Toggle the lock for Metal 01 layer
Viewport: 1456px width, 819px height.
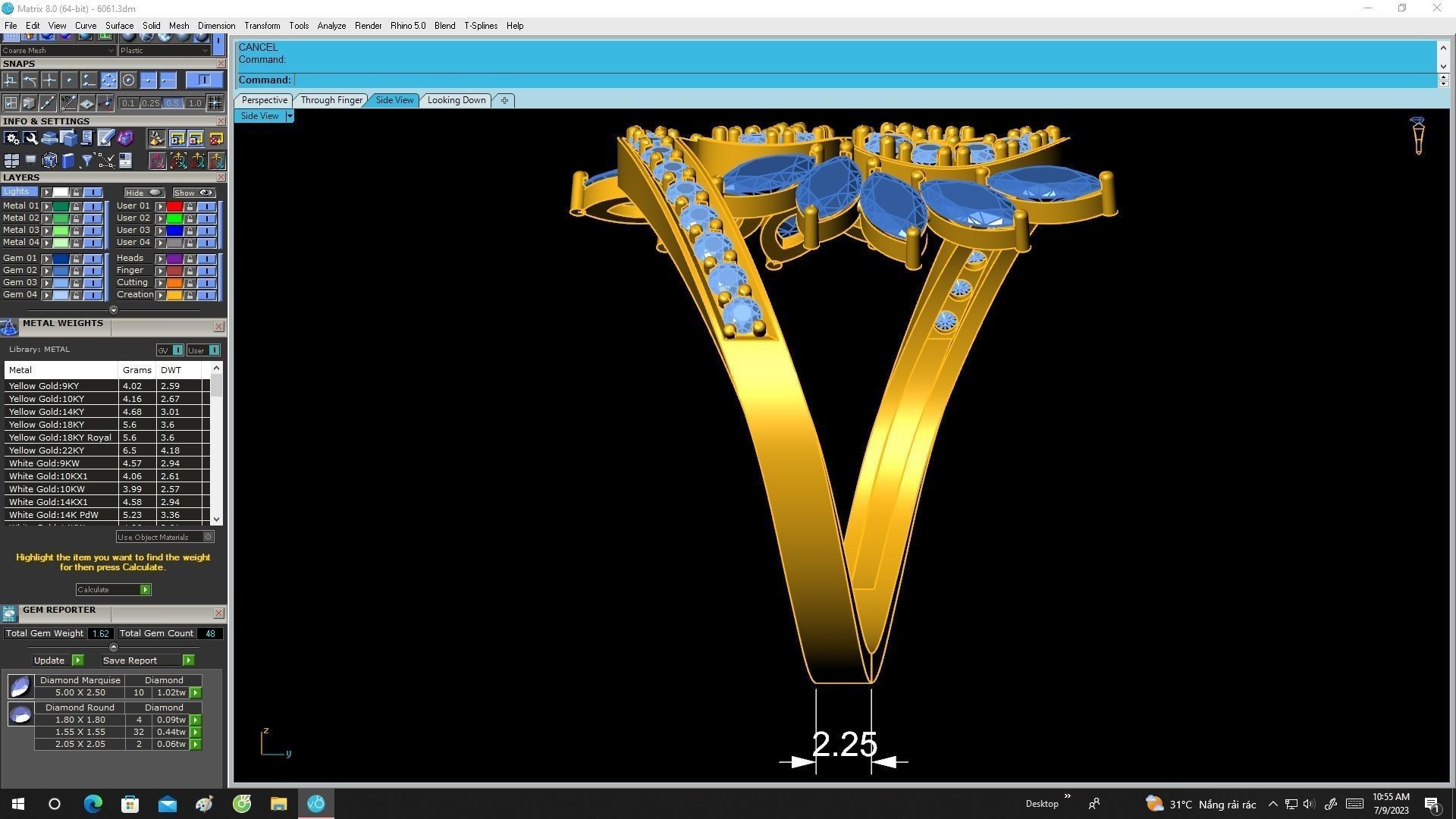tap(76, 206)
